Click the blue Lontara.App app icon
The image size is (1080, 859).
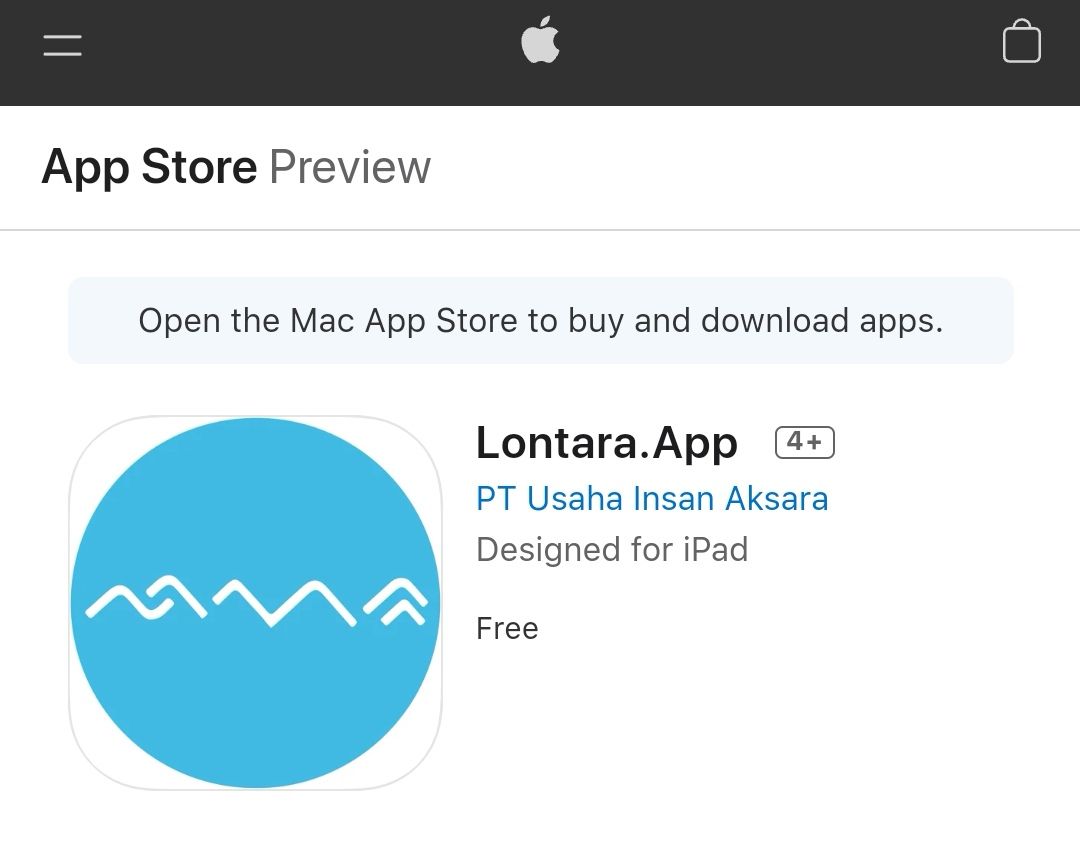tap(256, 602)
